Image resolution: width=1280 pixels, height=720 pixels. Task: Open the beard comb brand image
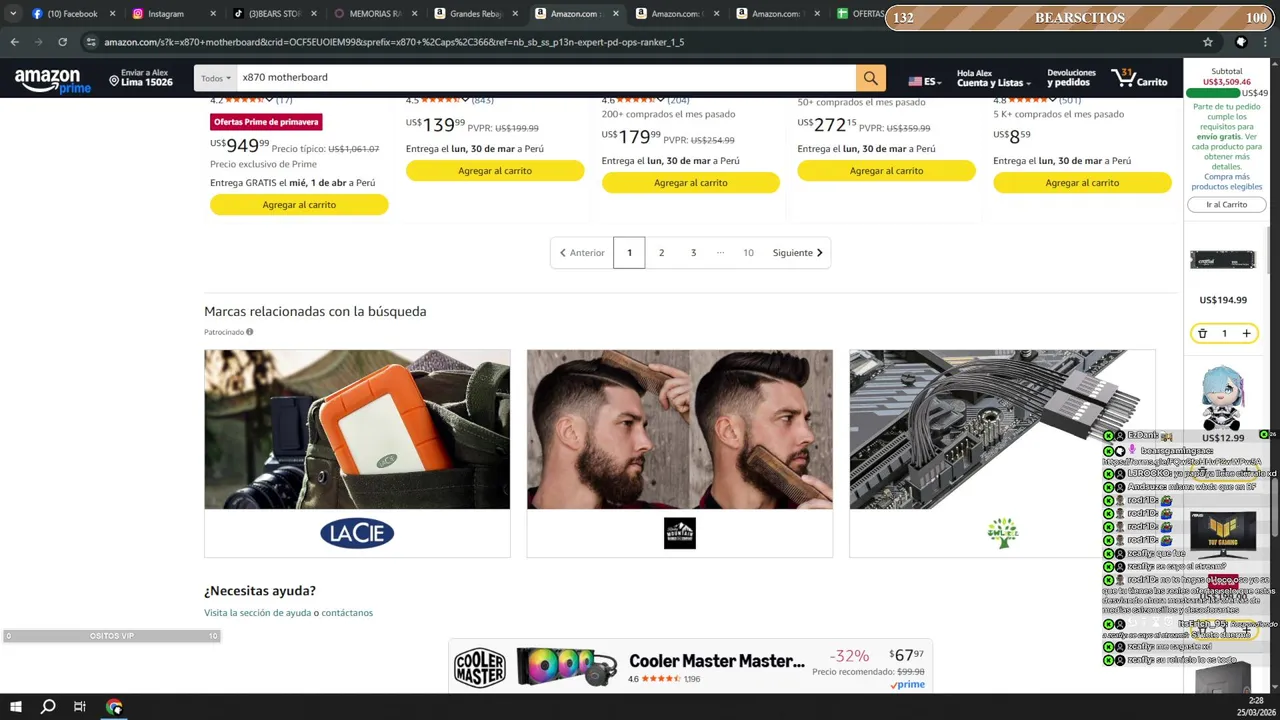679,429
